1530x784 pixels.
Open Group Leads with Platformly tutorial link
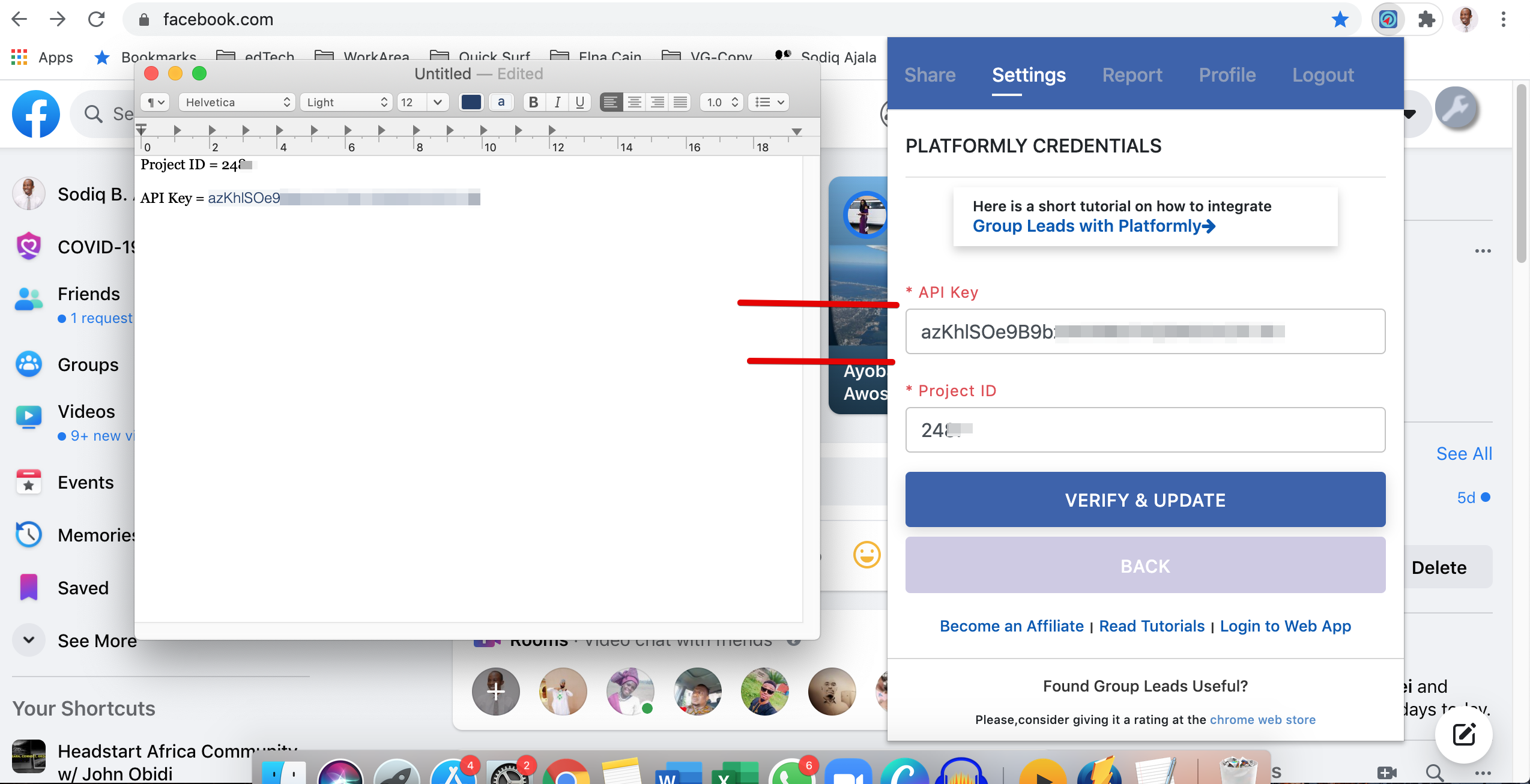coord(1093,226)
